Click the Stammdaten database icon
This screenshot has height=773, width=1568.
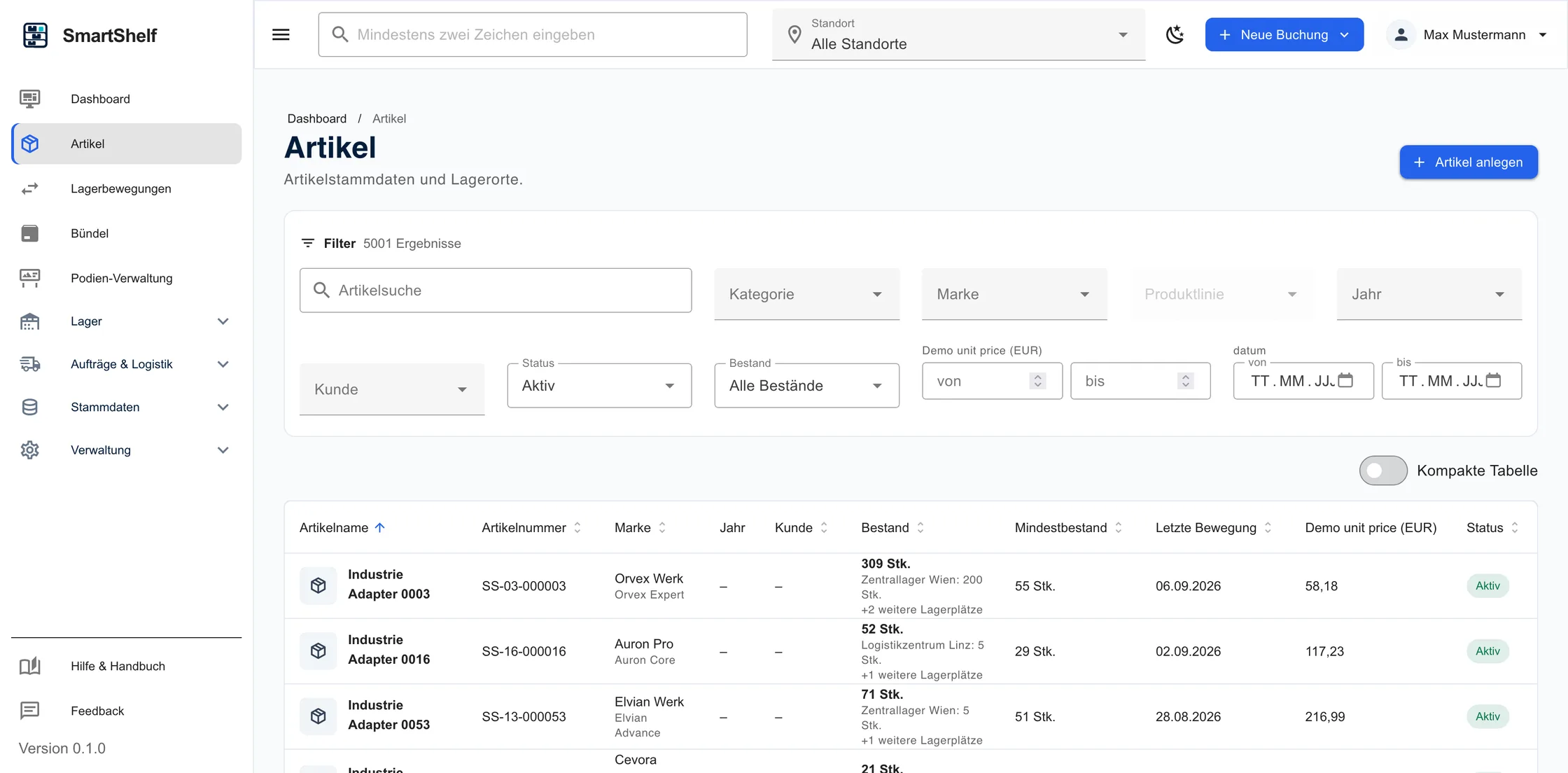pyautogui.click(x=30, y=407)
